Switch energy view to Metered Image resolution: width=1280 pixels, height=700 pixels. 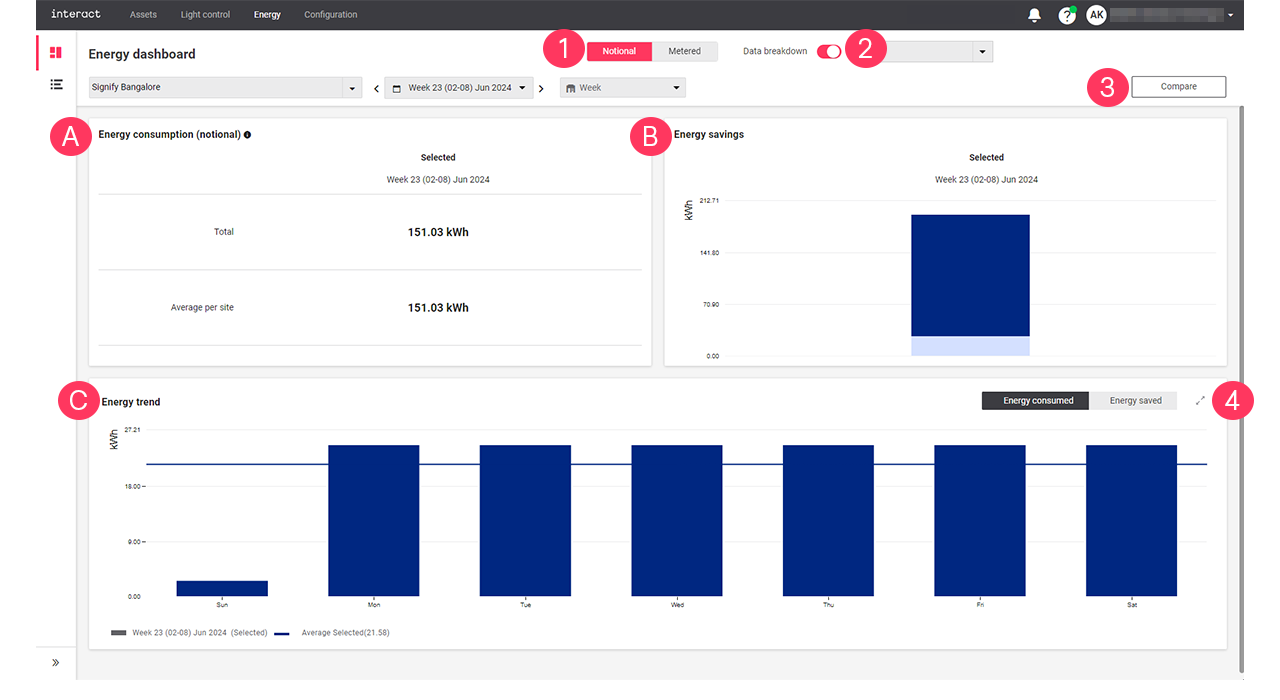click(x=685, y=50)
